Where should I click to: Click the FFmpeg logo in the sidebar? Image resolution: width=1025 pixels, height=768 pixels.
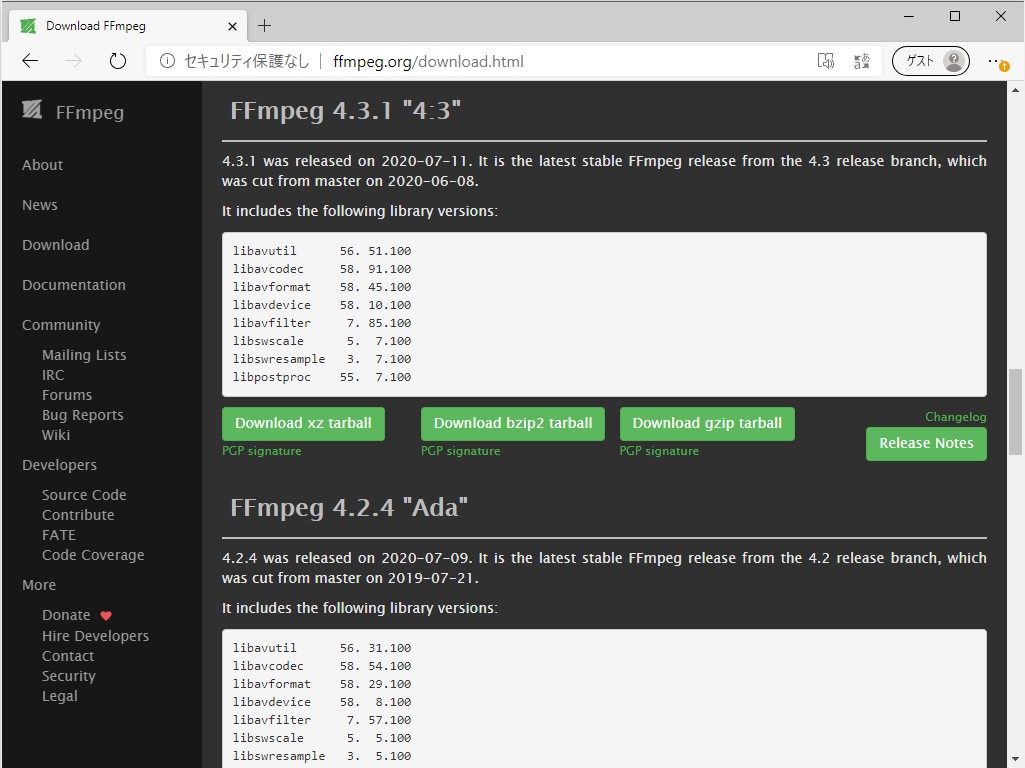coord(33,110)
